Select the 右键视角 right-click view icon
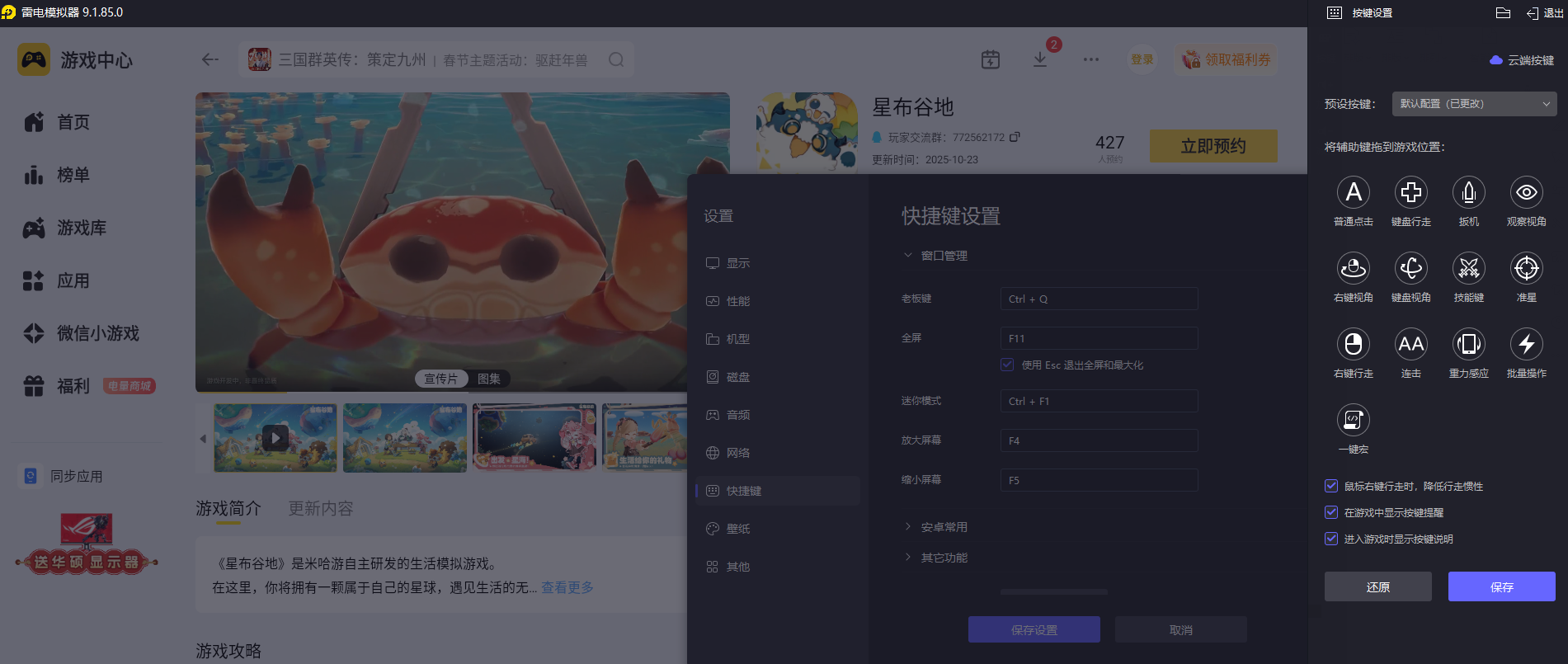This screenshot has height=664, width=1568. click(1354, 268)
